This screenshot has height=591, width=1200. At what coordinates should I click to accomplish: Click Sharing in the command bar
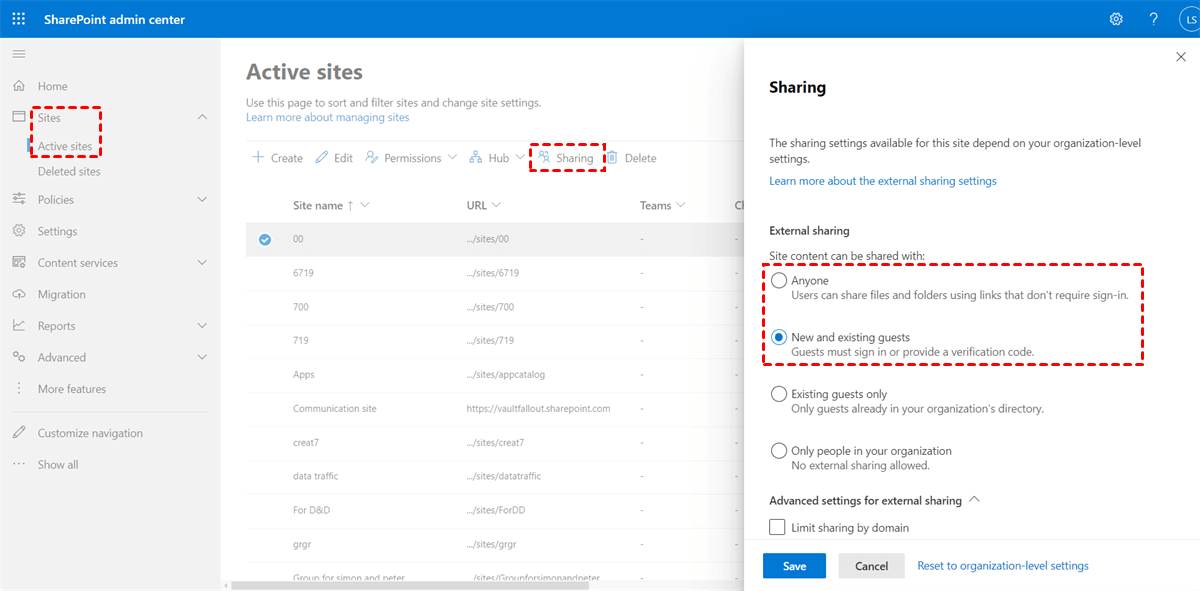coord(566,158)
